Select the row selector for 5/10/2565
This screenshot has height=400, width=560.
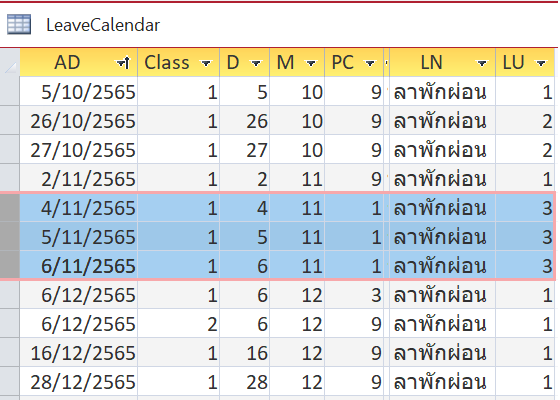click(10, 91)
